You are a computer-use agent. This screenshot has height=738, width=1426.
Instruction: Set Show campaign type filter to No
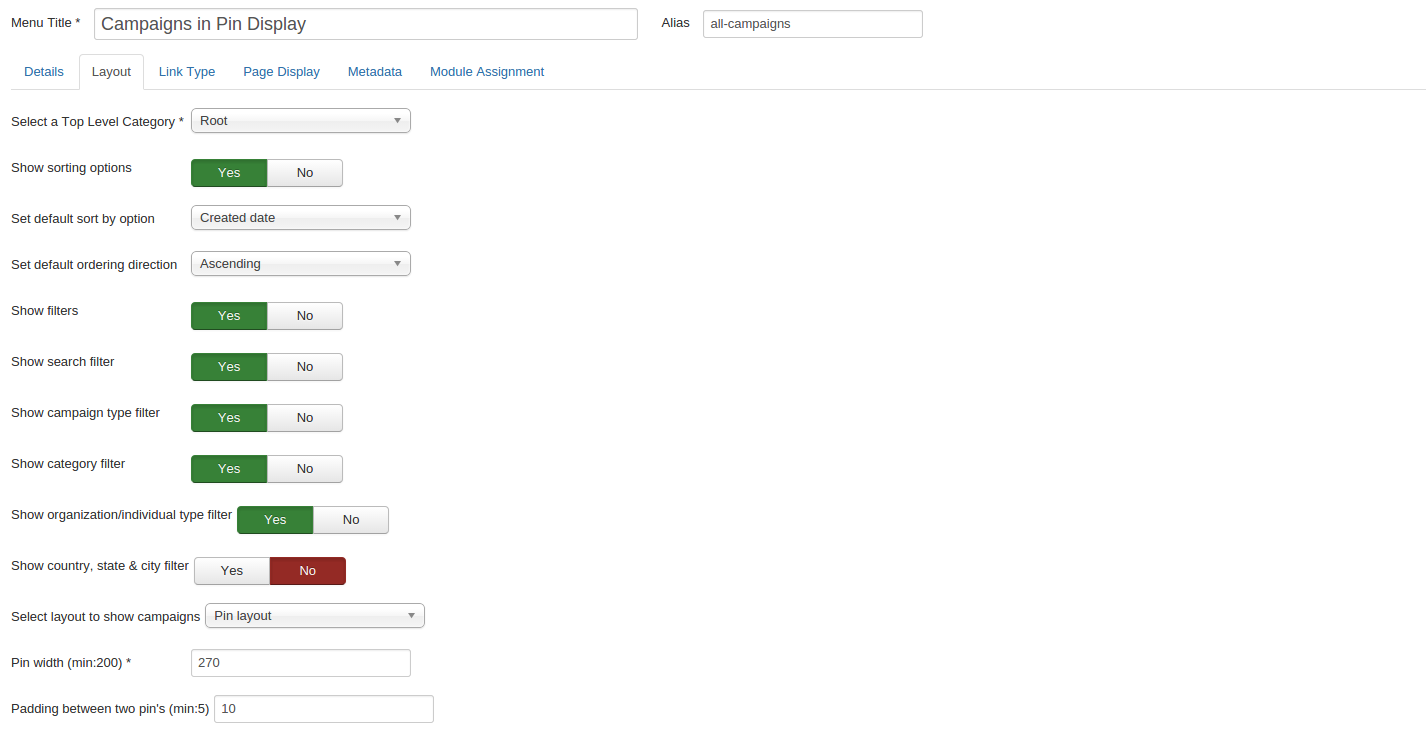coord(305,418)
